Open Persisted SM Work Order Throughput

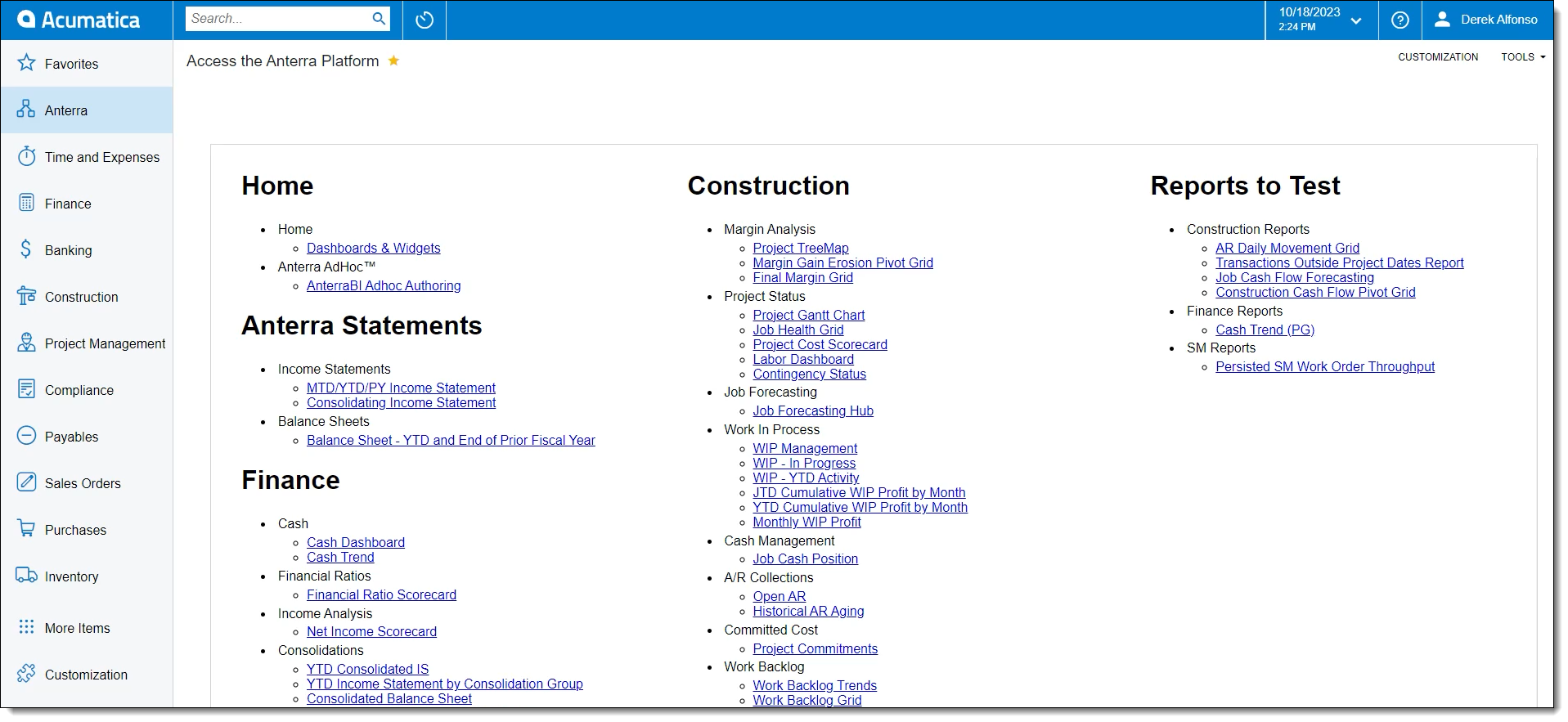[x=1325, y=366]
